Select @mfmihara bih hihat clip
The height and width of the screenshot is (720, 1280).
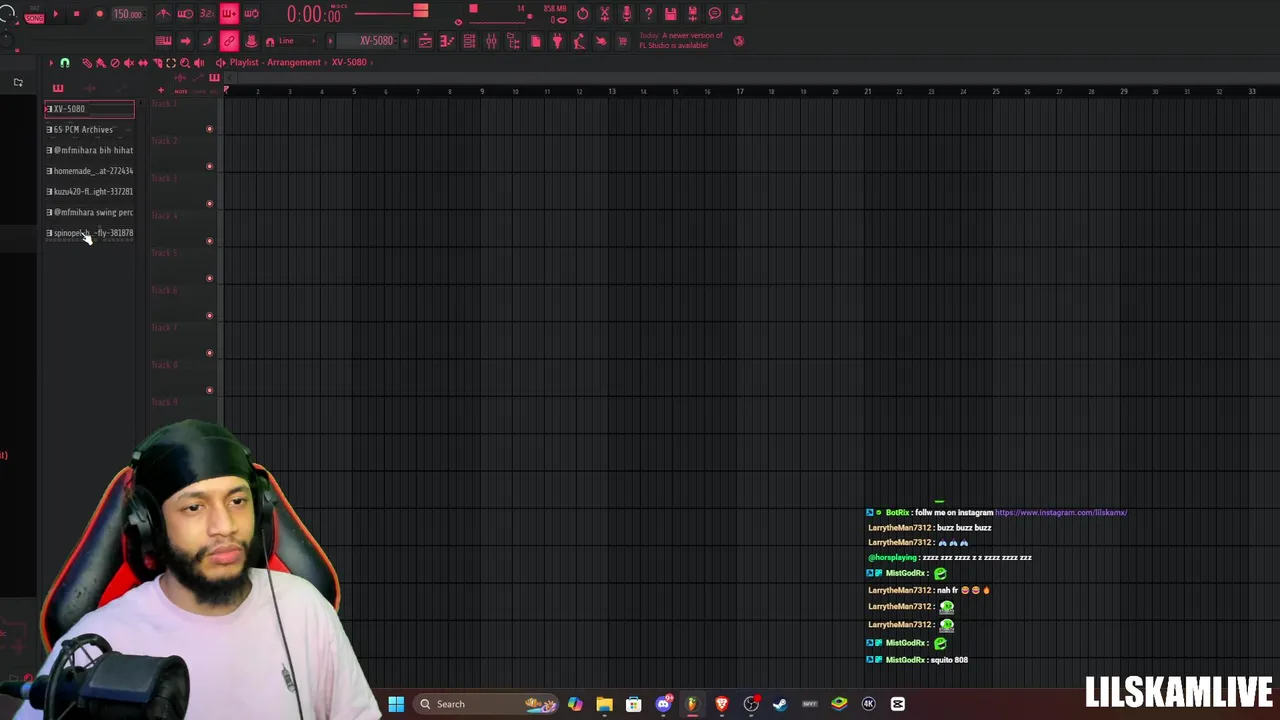pos(89,150)
